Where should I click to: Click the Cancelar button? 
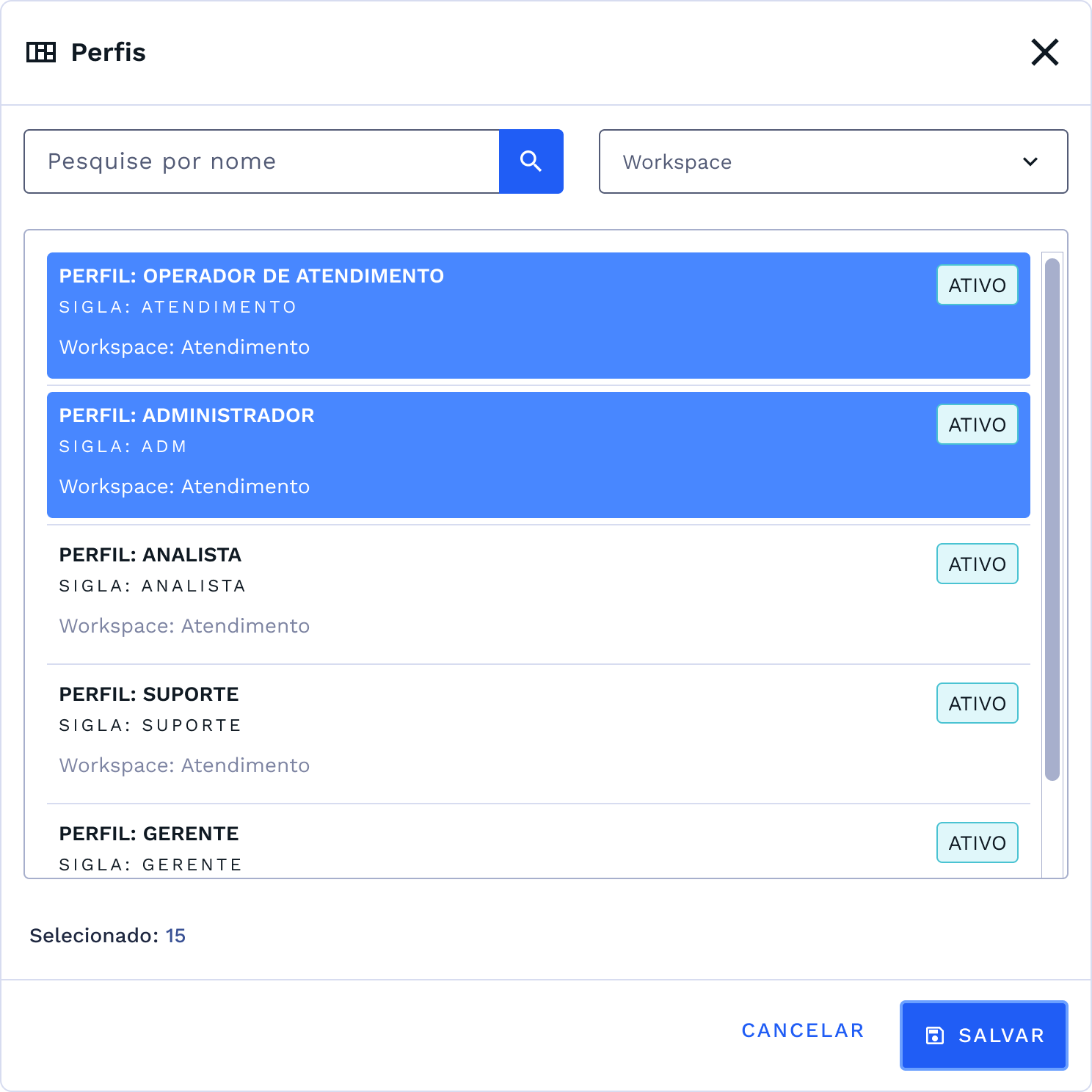coord(802,1030)
